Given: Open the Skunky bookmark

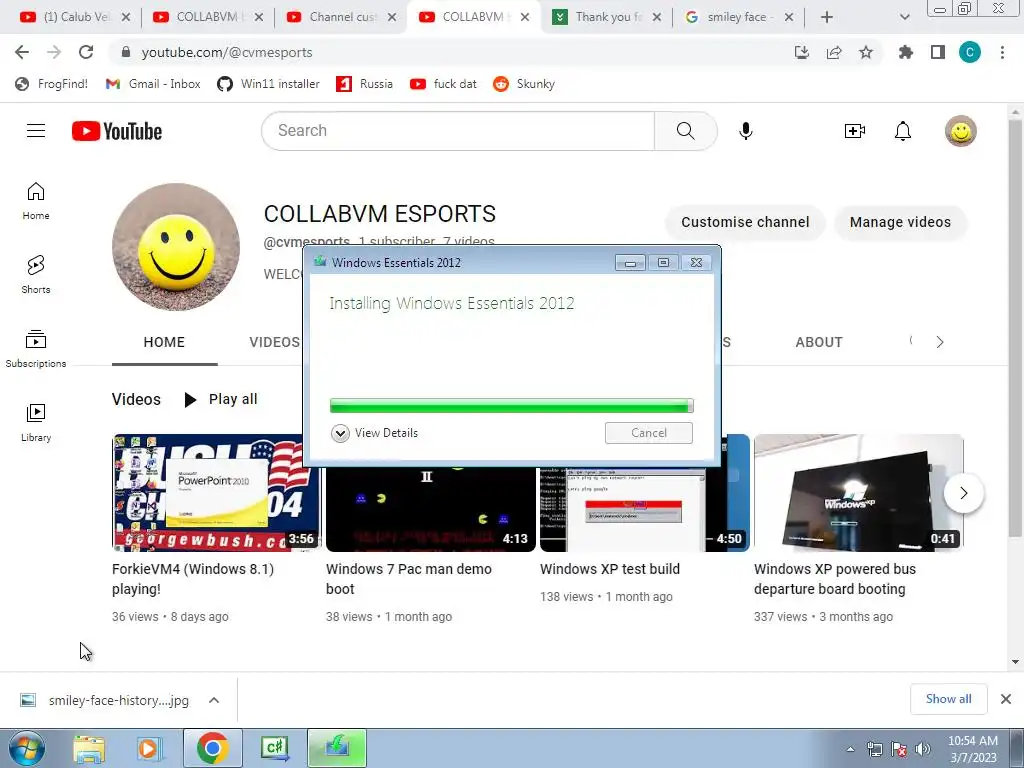Looking at the screenshot, I should [524, 84].
